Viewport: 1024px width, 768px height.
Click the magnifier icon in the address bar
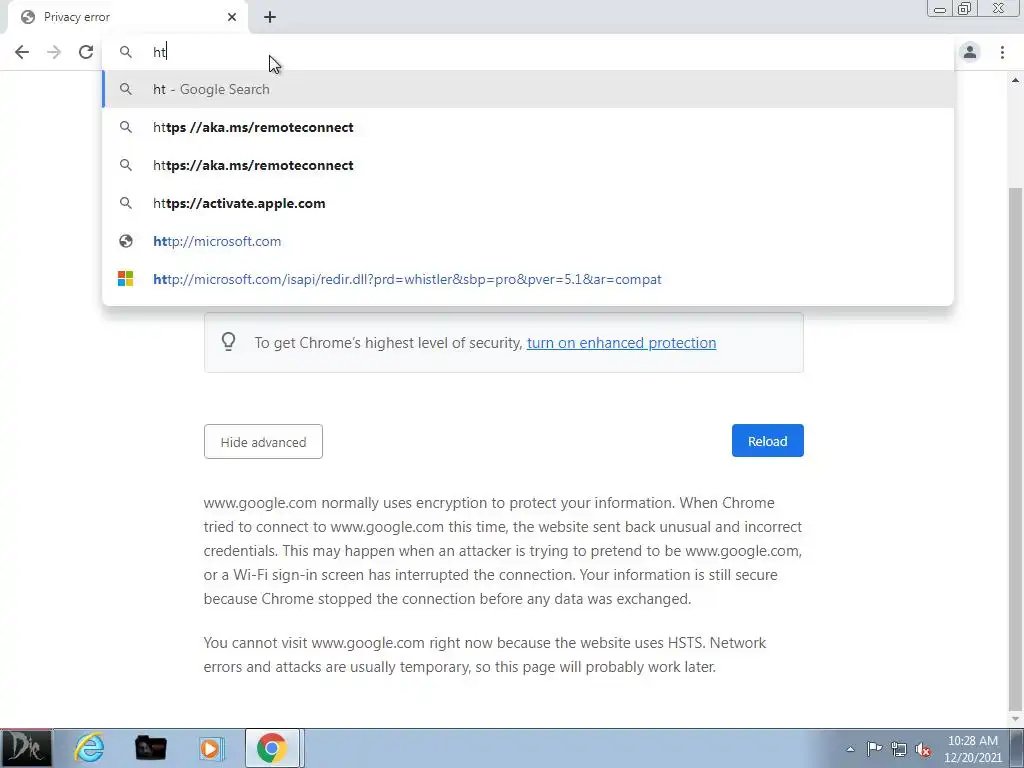click(x=126, y=52)
